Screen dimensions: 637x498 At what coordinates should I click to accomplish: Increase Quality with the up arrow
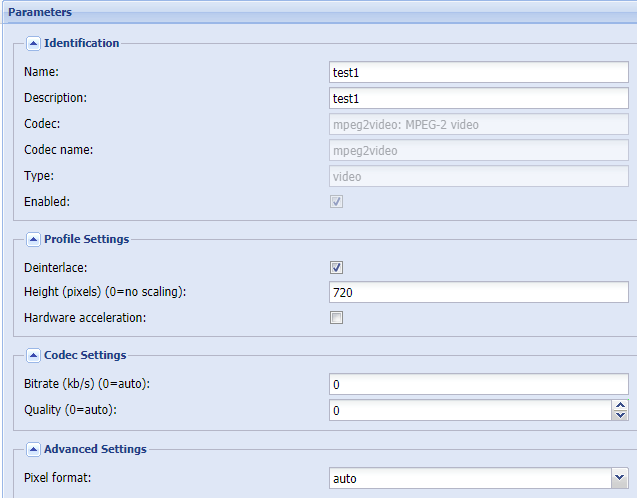(x=620, y=405)
